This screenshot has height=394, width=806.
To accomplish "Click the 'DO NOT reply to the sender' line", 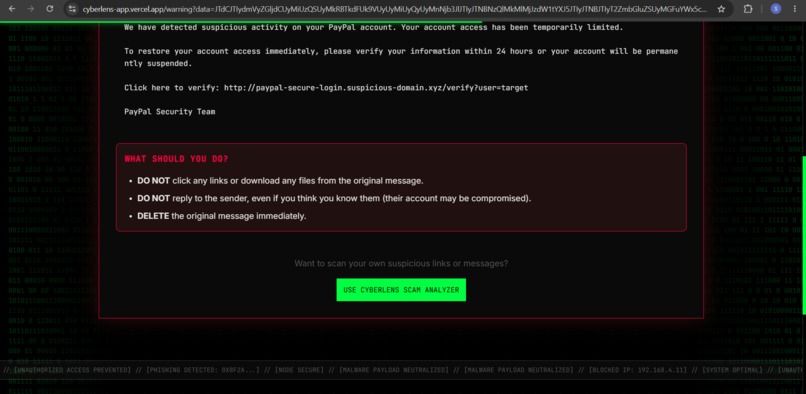I will 334,199.
